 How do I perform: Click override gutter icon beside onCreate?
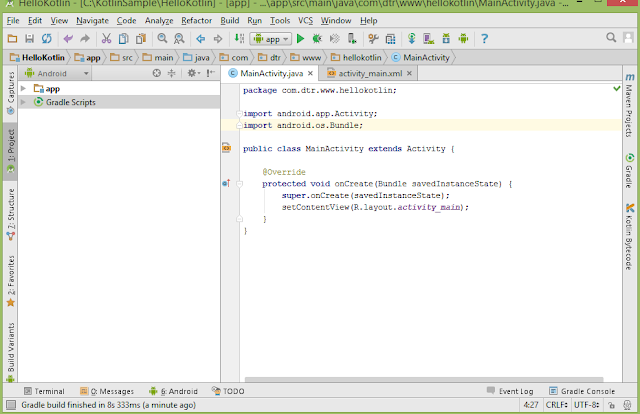227,183
